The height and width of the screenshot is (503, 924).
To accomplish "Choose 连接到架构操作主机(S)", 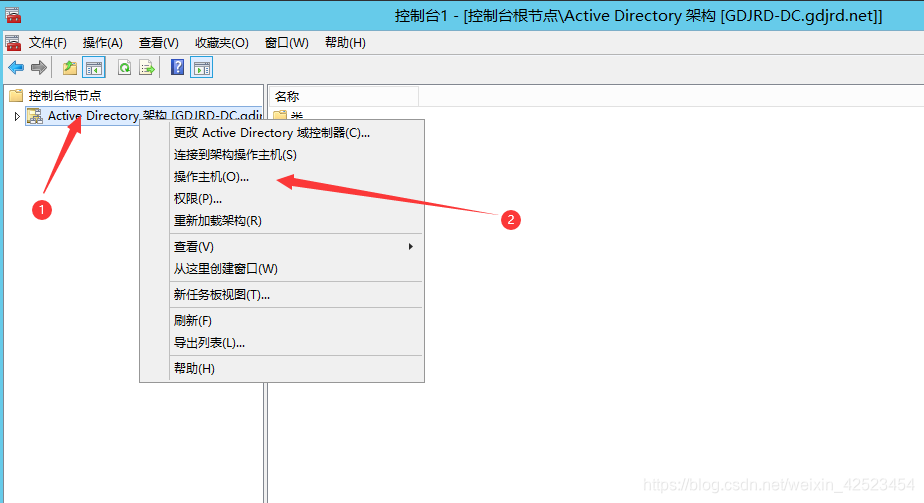I will point(282,155).
